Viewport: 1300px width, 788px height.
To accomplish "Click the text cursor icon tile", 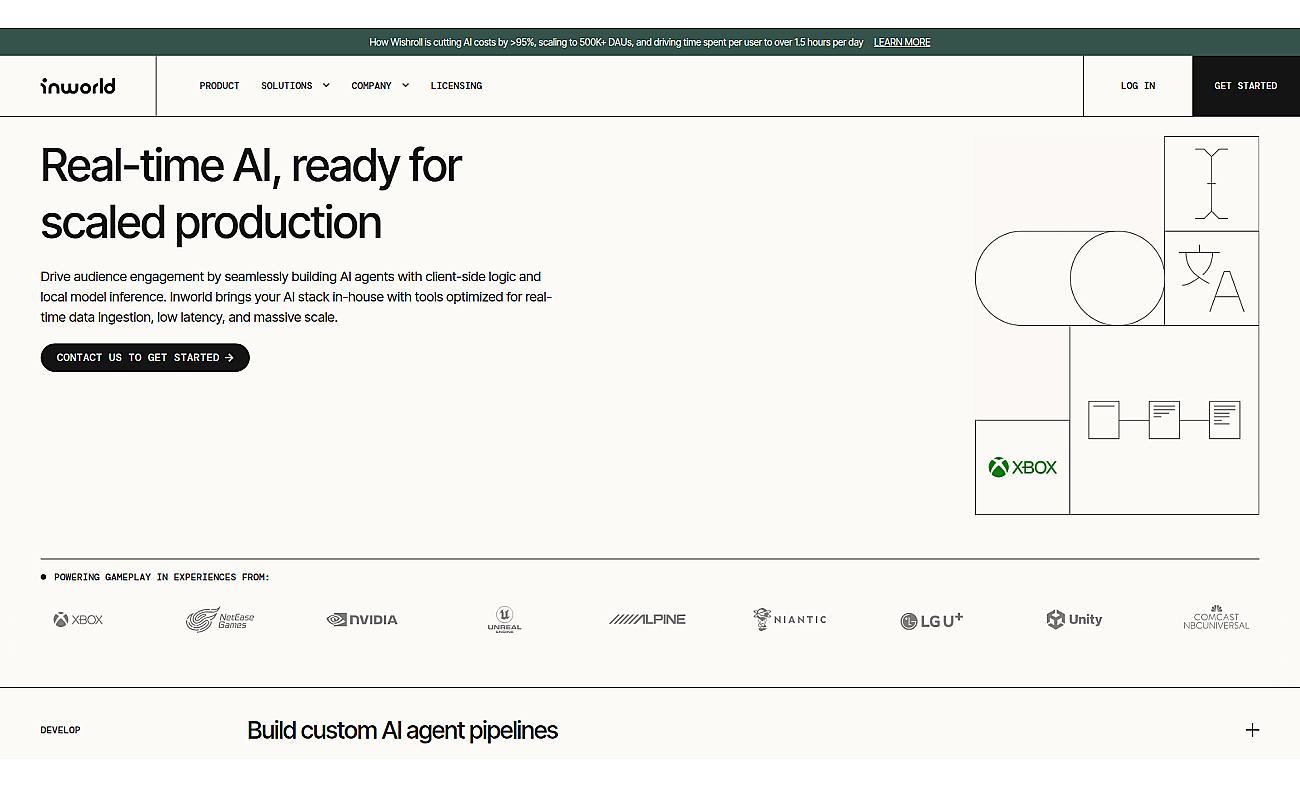I will tap(1211, 184).
